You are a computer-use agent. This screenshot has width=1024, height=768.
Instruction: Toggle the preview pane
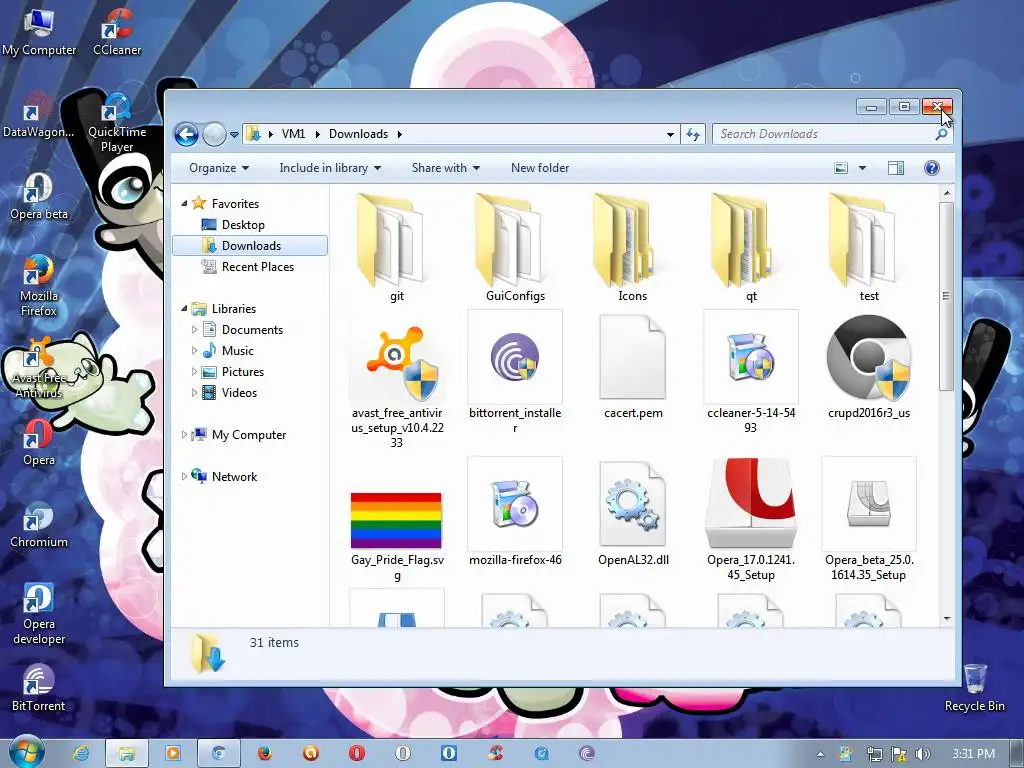(896, 168)
